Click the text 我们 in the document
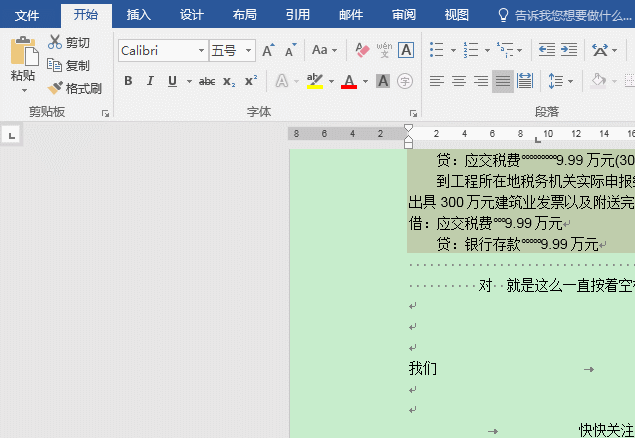The width and height of the screenshot is (635, 438). 423,369
